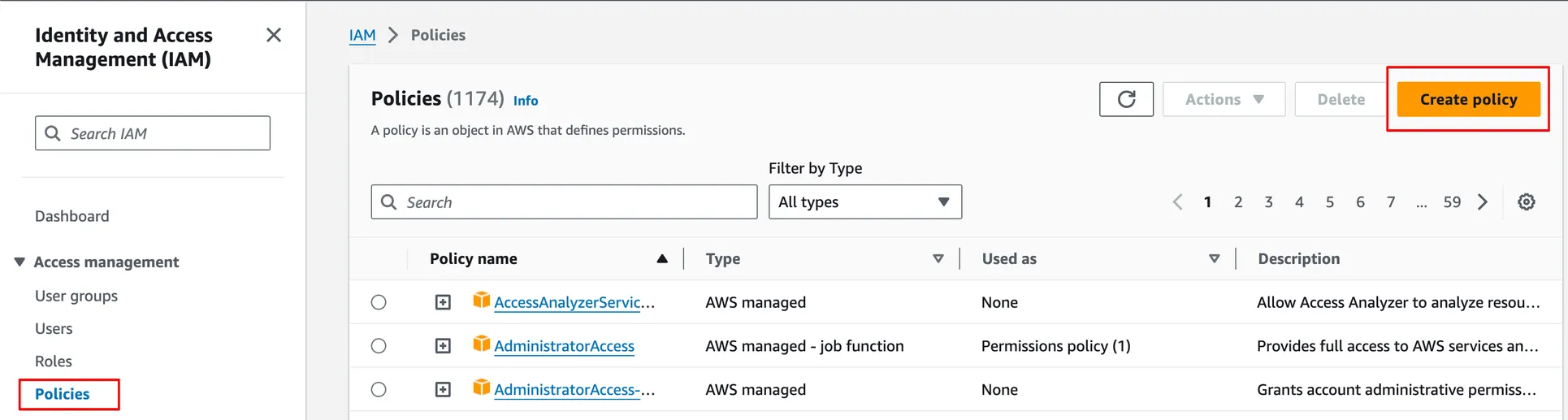Select the AdministratorAccess radio button
The image size is (1568, 420).
coord(379,346)
